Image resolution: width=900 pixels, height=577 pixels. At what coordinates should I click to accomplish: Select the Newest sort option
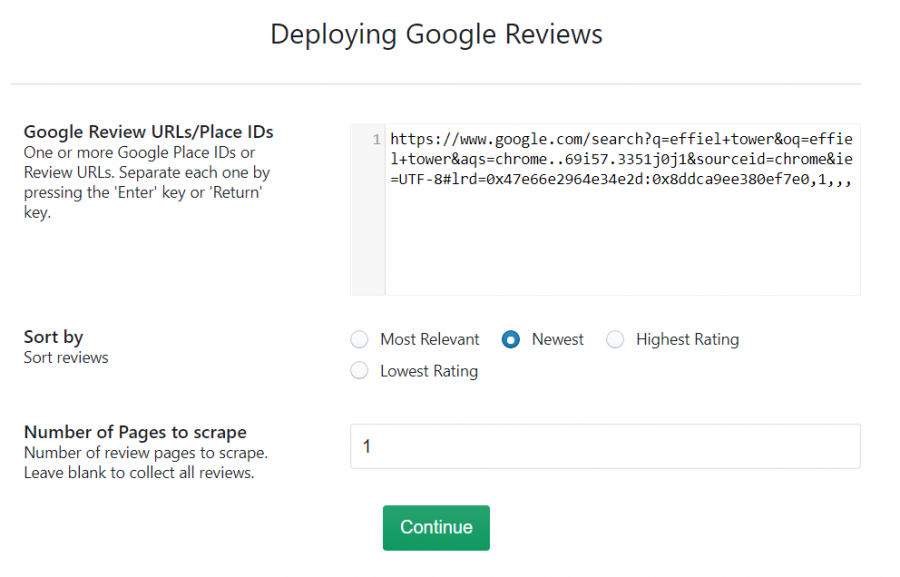click(510, 339)
